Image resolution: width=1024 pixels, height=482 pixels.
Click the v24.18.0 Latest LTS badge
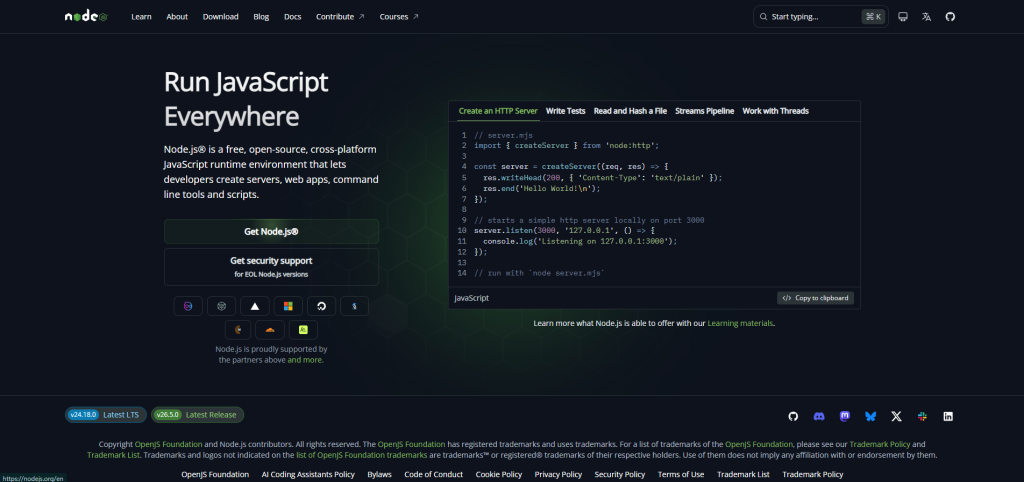pyautogui.click(x=106, y=415)
